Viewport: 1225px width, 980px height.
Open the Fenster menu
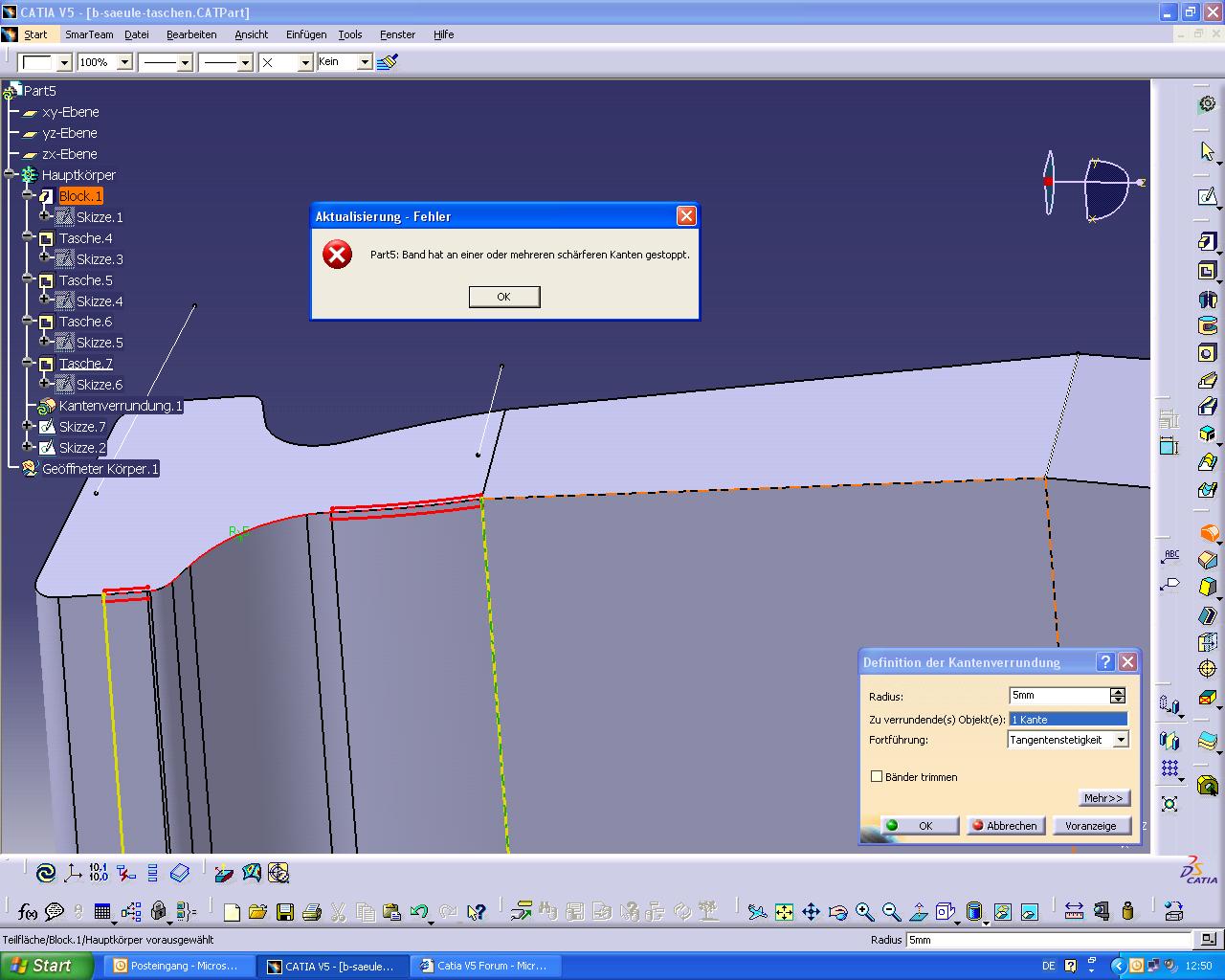coord(397,34)
